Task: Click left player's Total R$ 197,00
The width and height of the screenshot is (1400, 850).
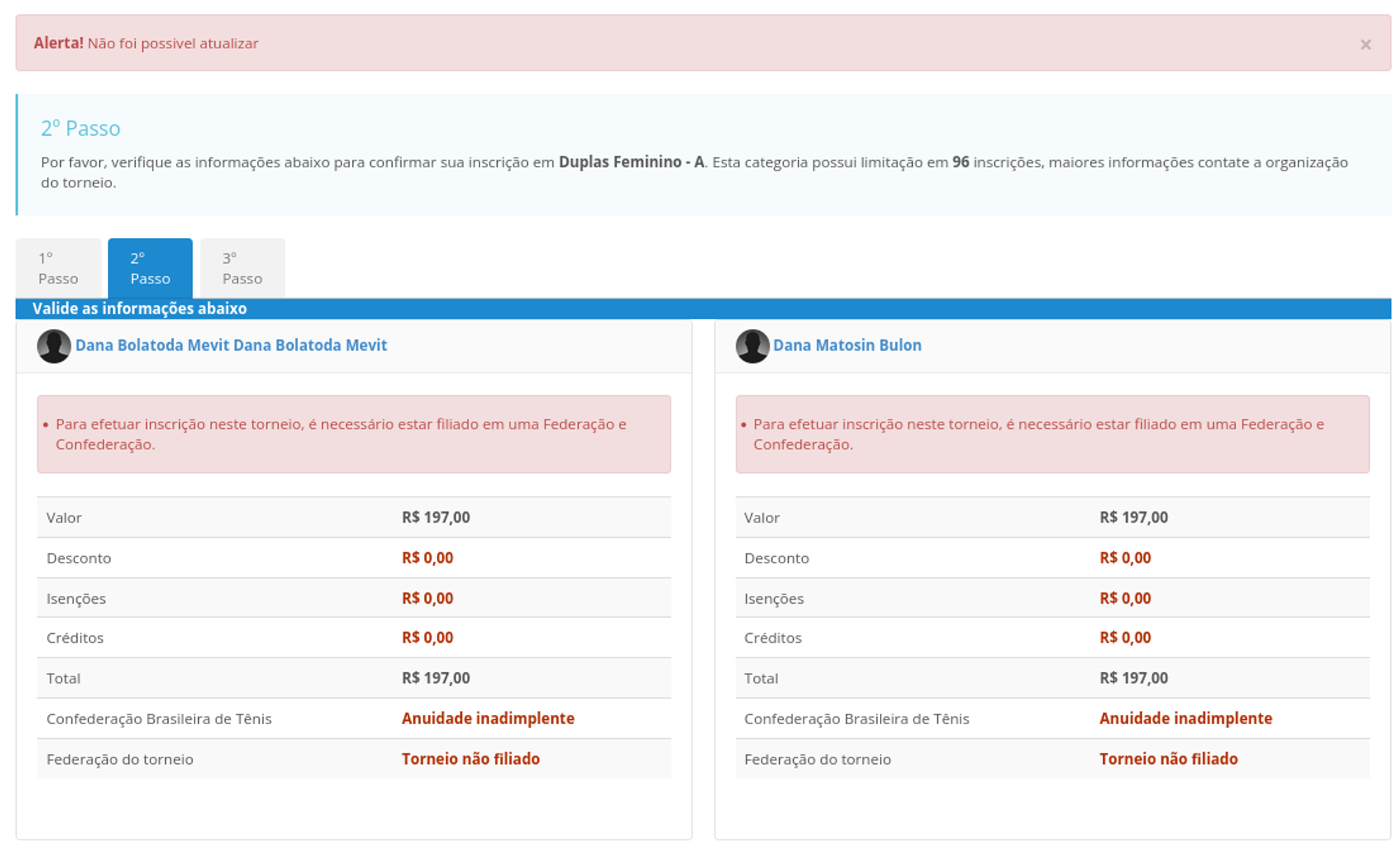Action: [435, 678]
